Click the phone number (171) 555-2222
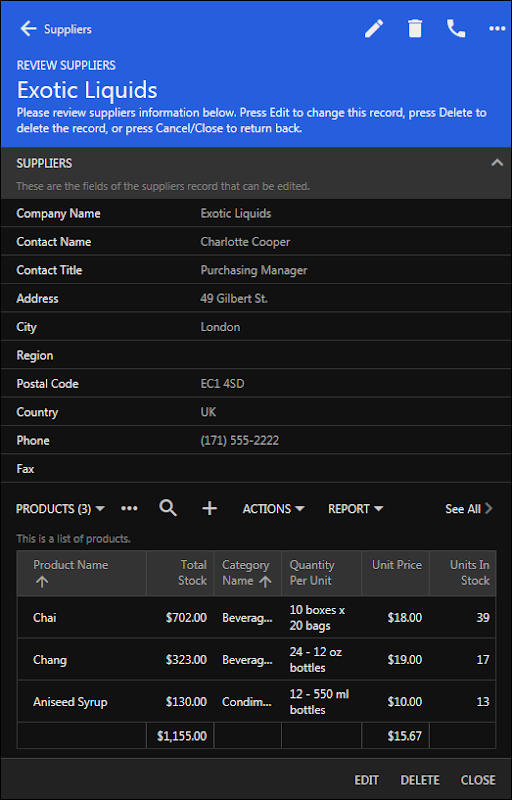This screenshot has height=800, width=512. pos(239,440)
